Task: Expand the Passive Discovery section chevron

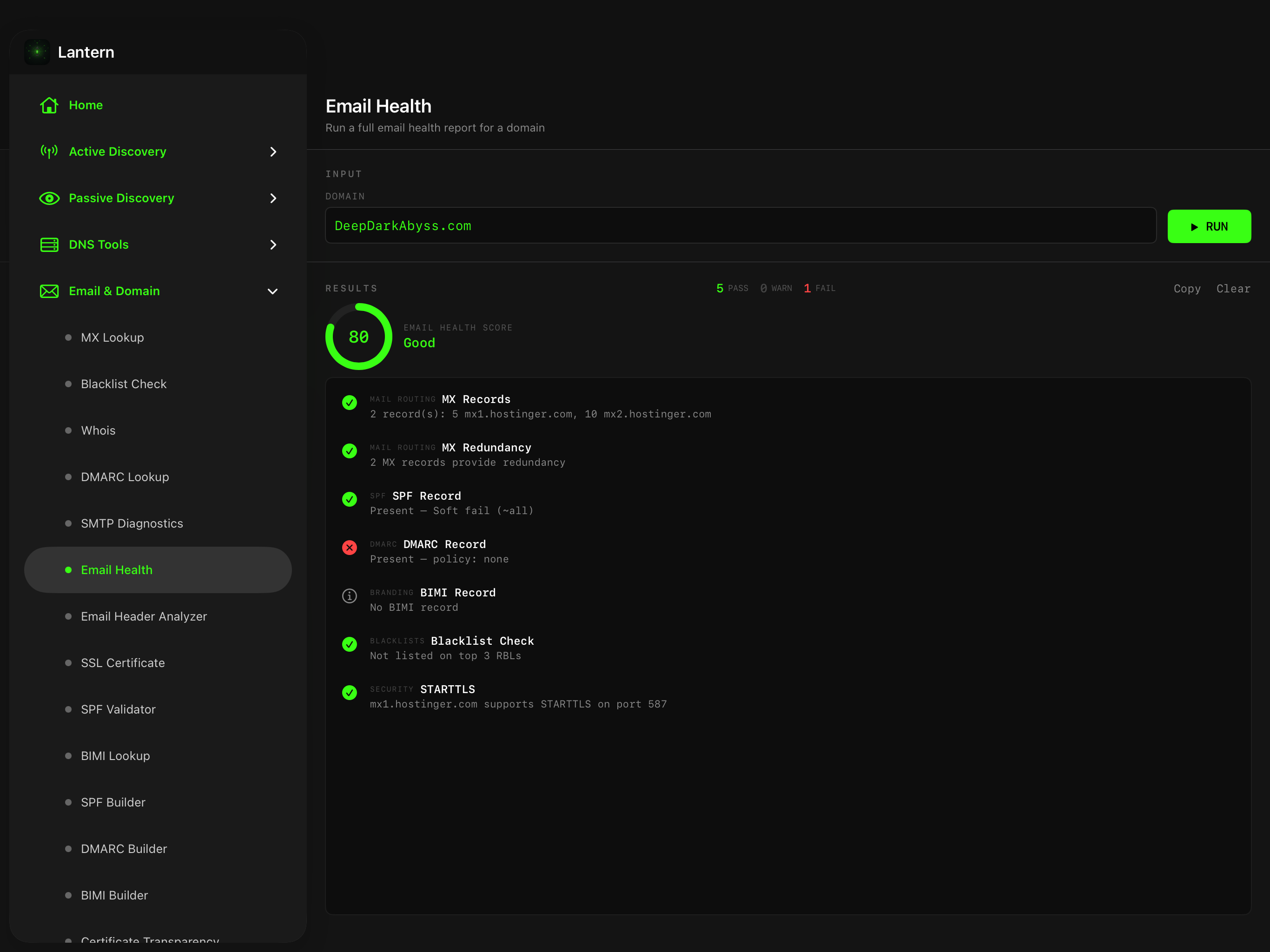Action: [273, 198]
